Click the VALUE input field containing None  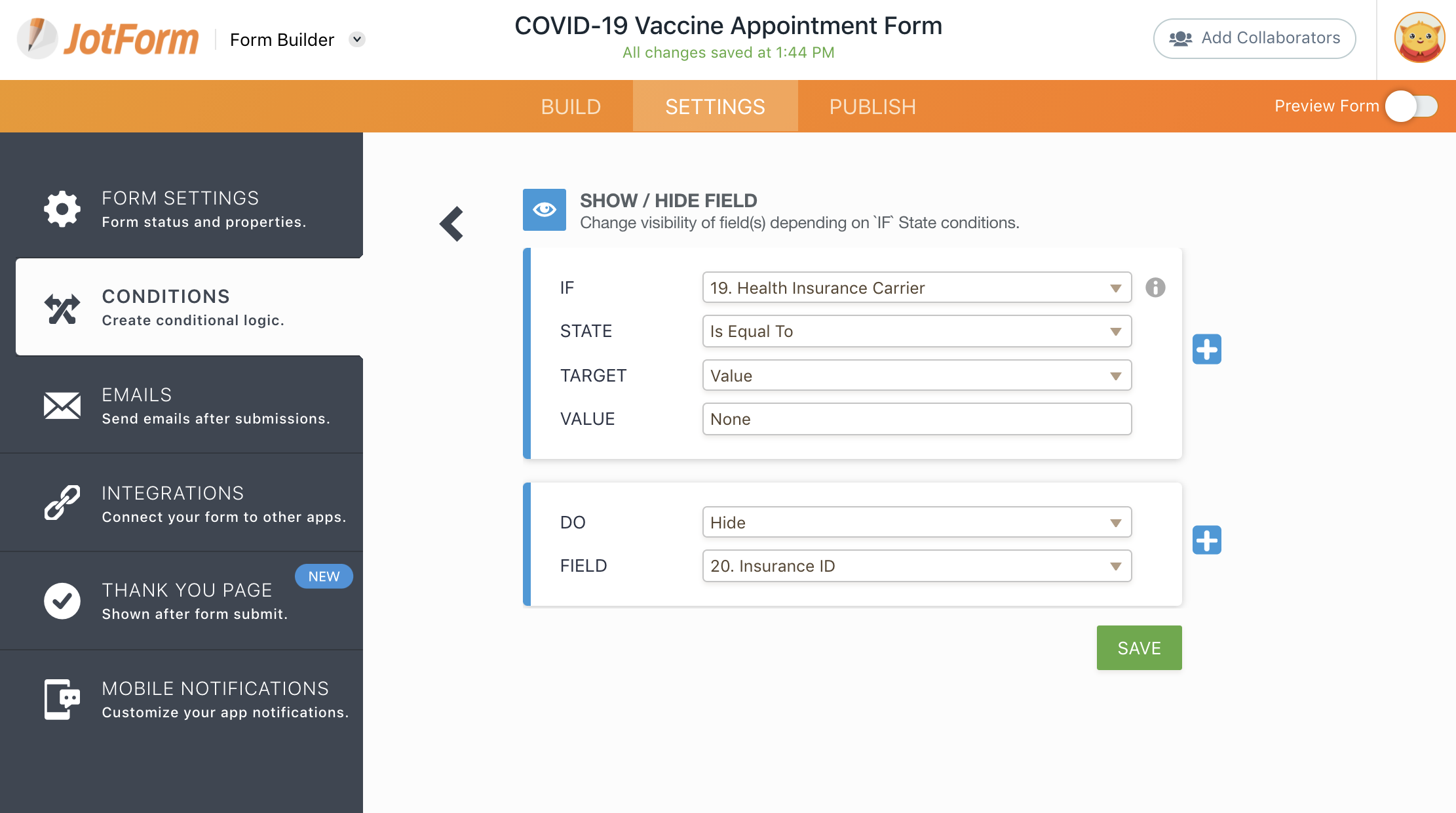[x=916, y=419]
